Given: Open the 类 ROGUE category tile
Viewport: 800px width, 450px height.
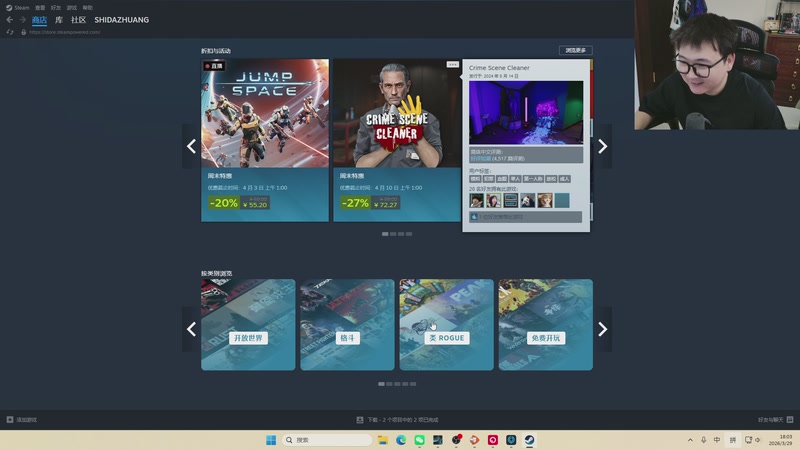Looking at the screenshot, I should coord(446,324).
